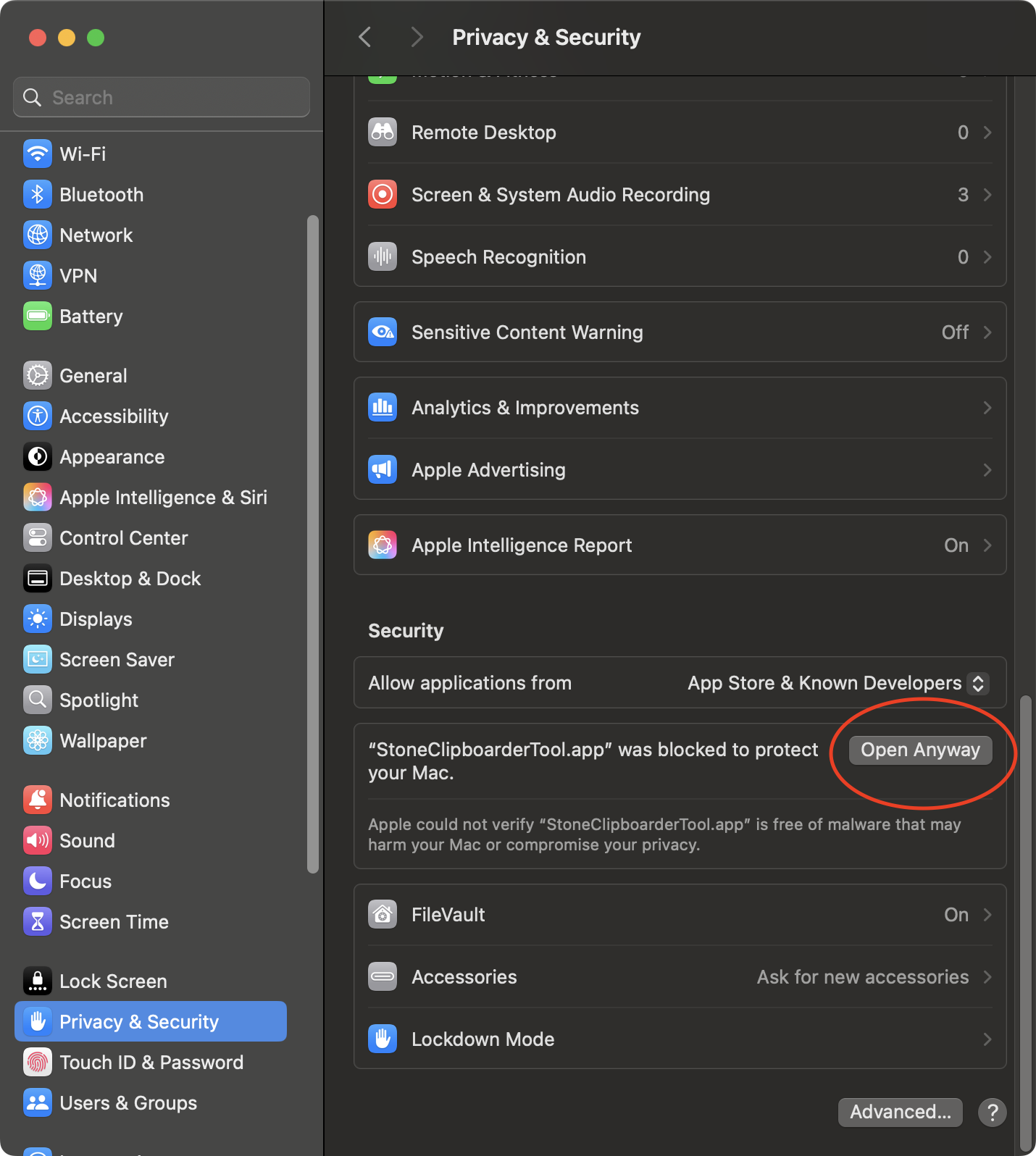Screen dimensions: 1036x1156
Task: Expand Speech Recognition chevron
Action: coord(987,257)
